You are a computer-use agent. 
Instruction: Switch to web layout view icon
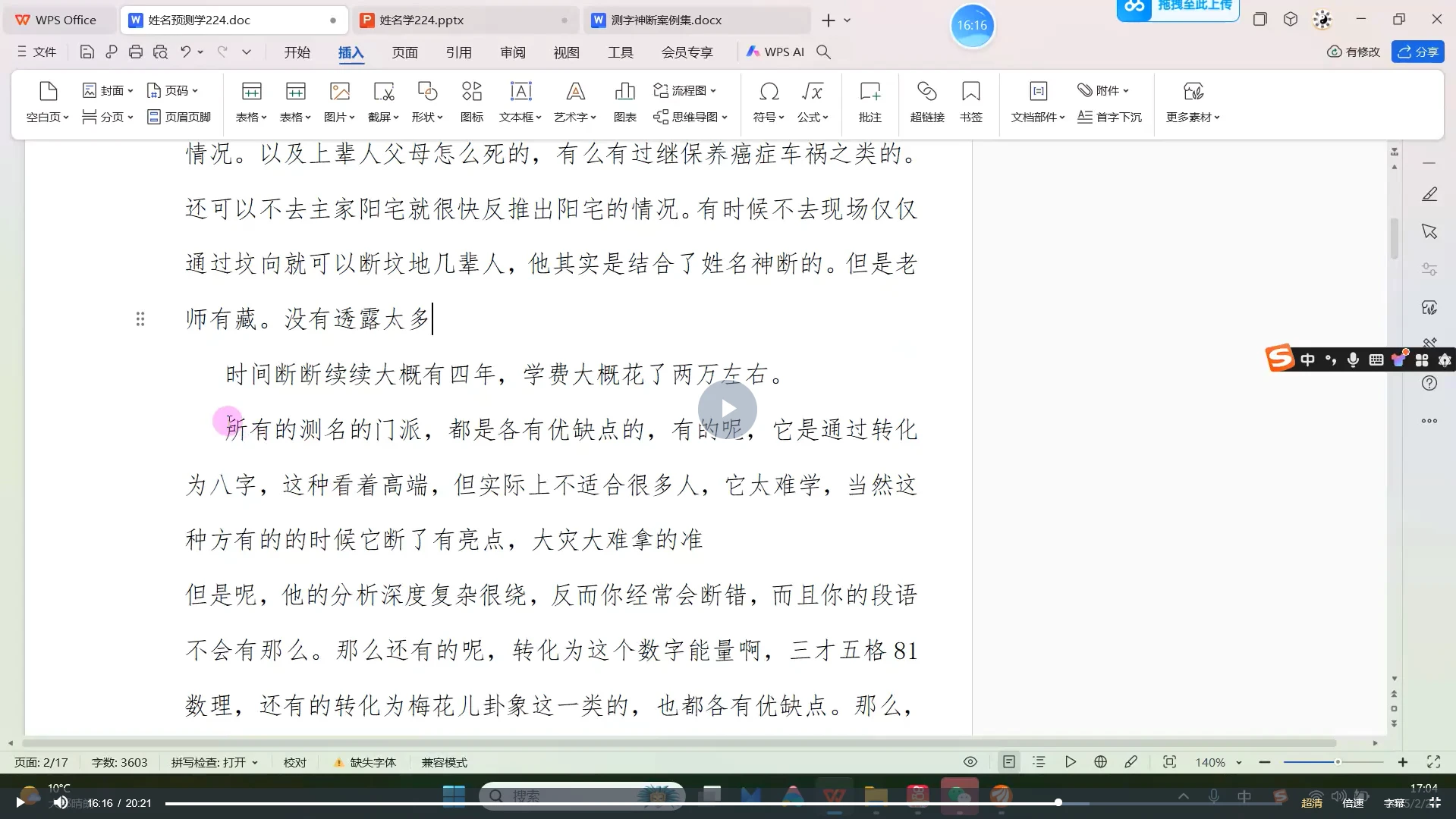(1100, 762)
